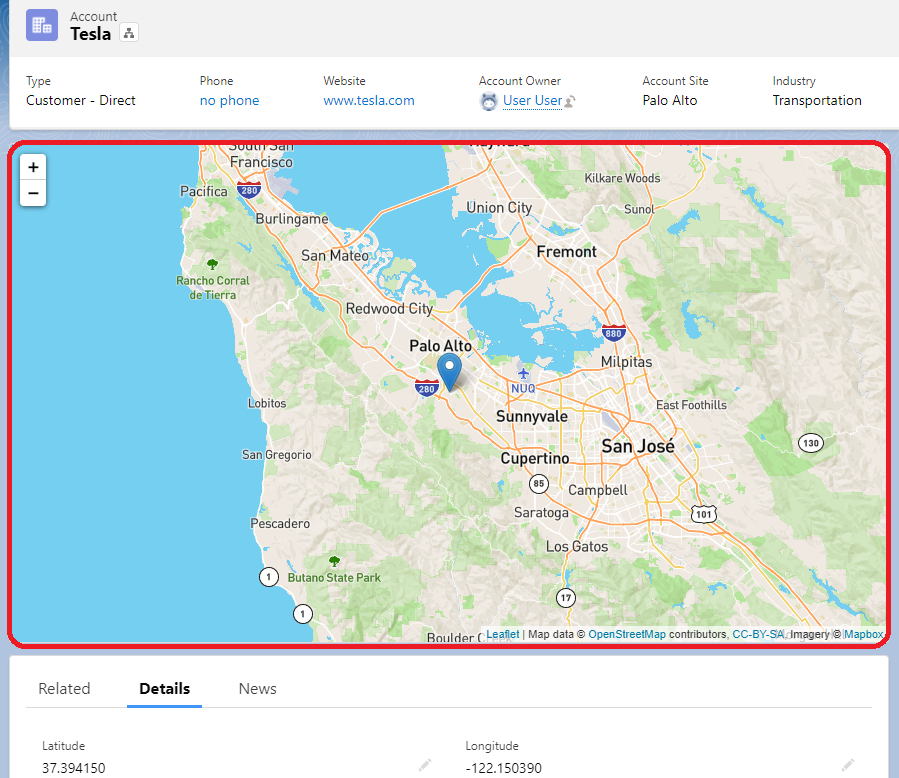Click the Butano State Park tree icon
Screen dimensions: 899x778
tap(334, 561)
